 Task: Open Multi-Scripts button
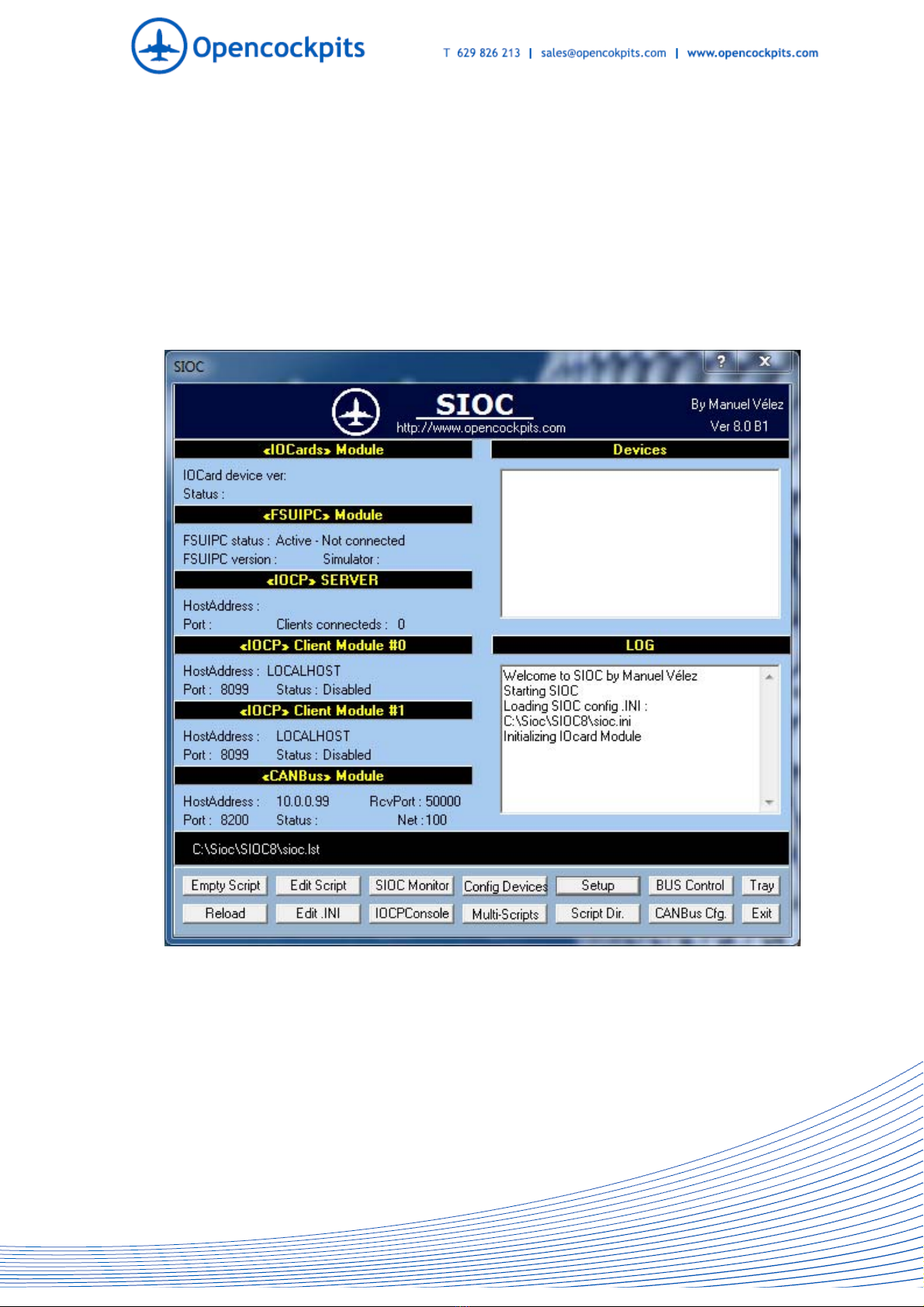pyautogui.click(x=505, y=914)
